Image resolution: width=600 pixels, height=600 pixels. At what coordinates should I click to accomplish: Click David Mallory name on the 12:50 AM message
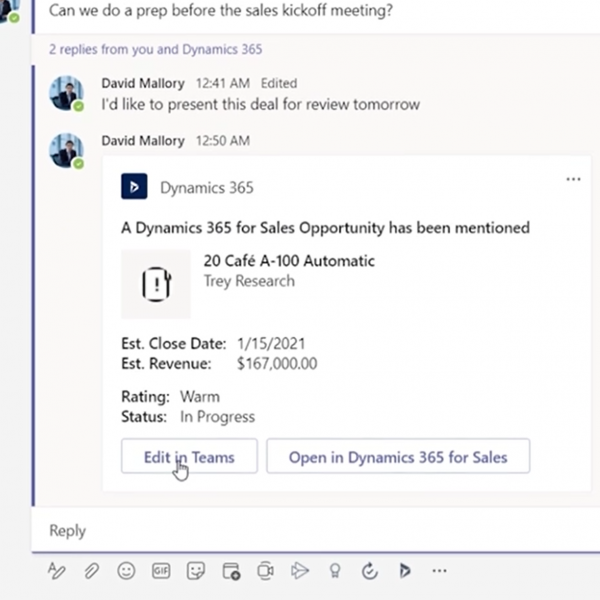[x=143, y=140]
